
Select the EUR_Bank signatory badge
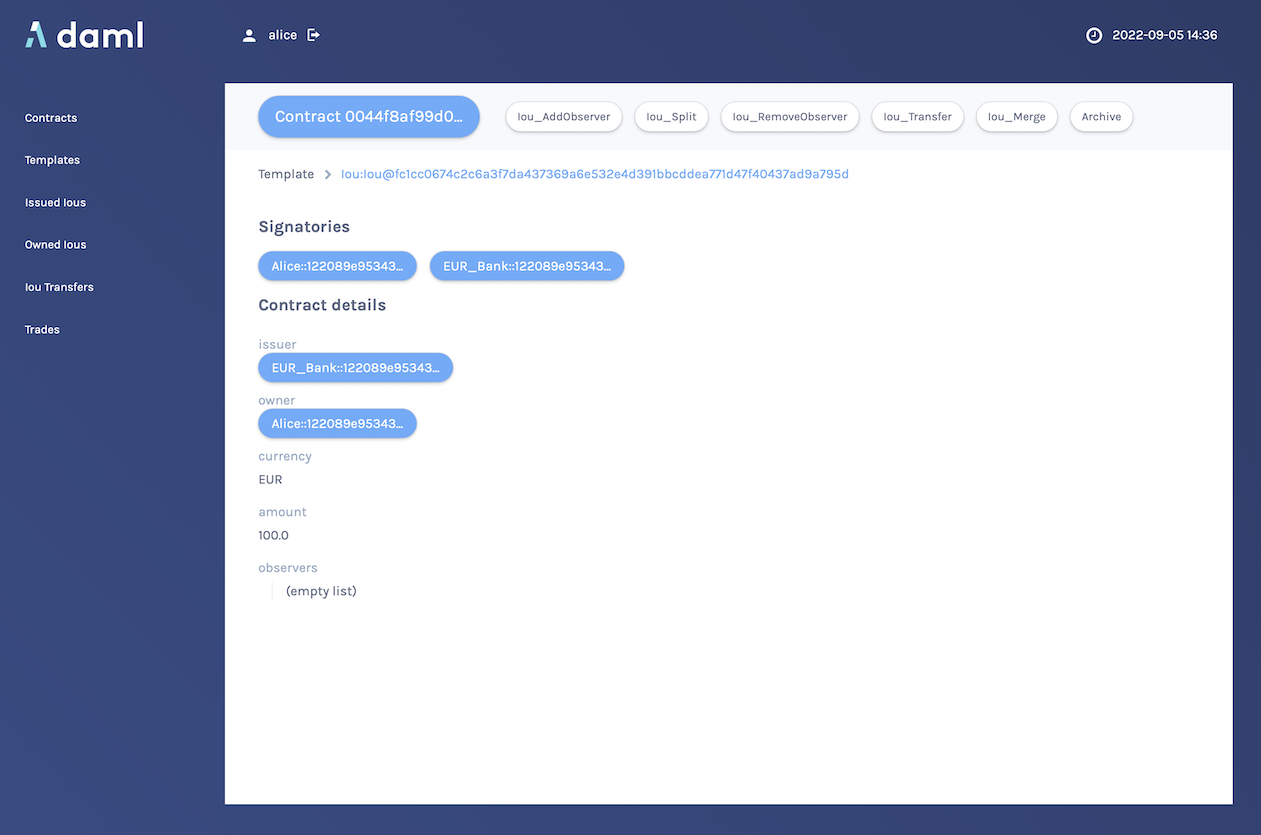tap(527, 266)
